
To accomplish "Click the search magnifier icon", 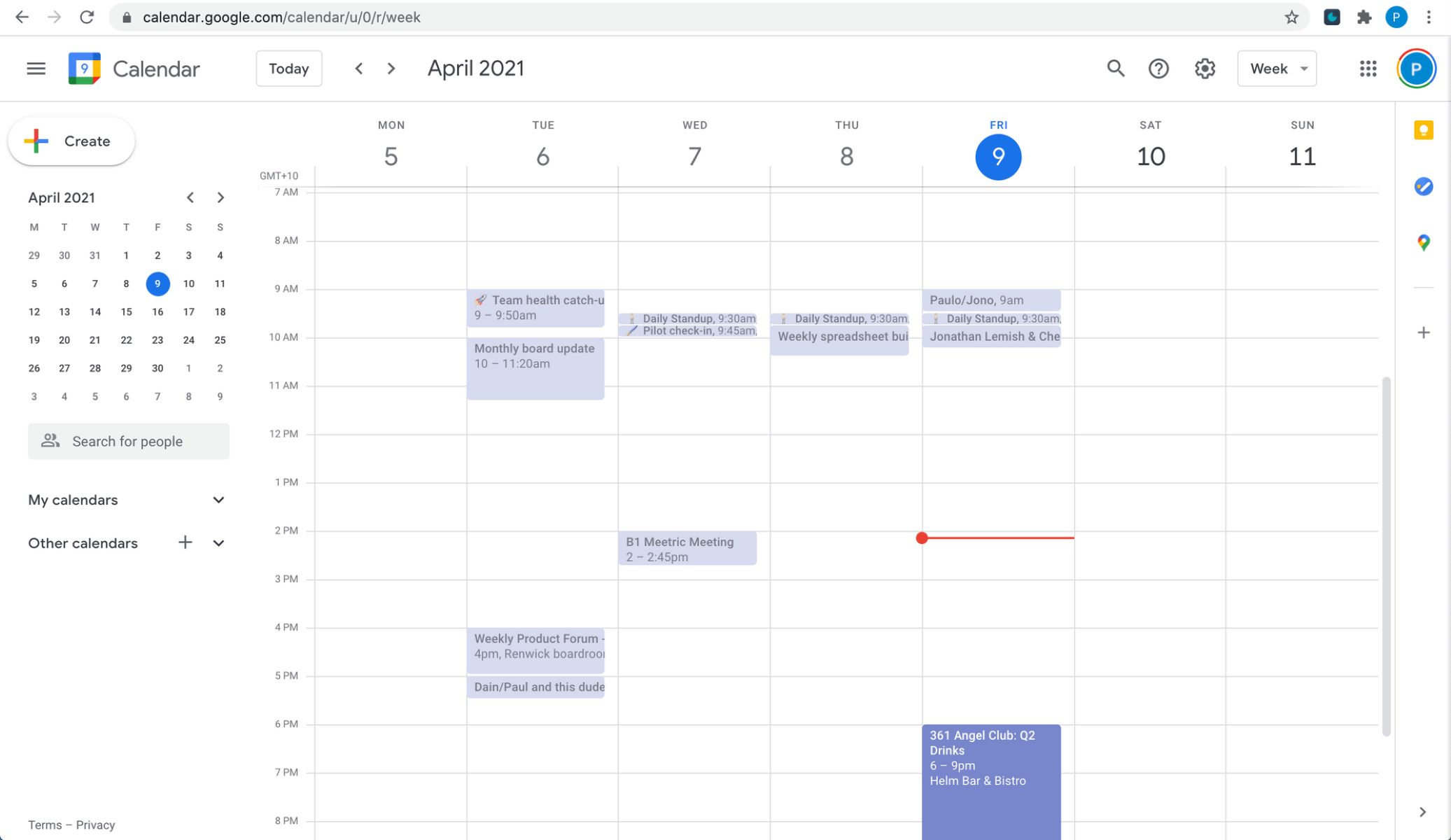I will coord(1115,69).
